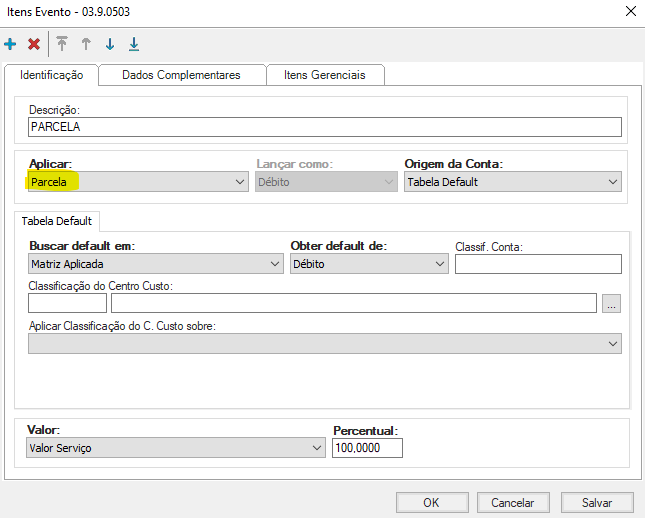Click the Percentual field with 100,0000
The height and width of the screenshot is (518, 645).
[367, 448]
